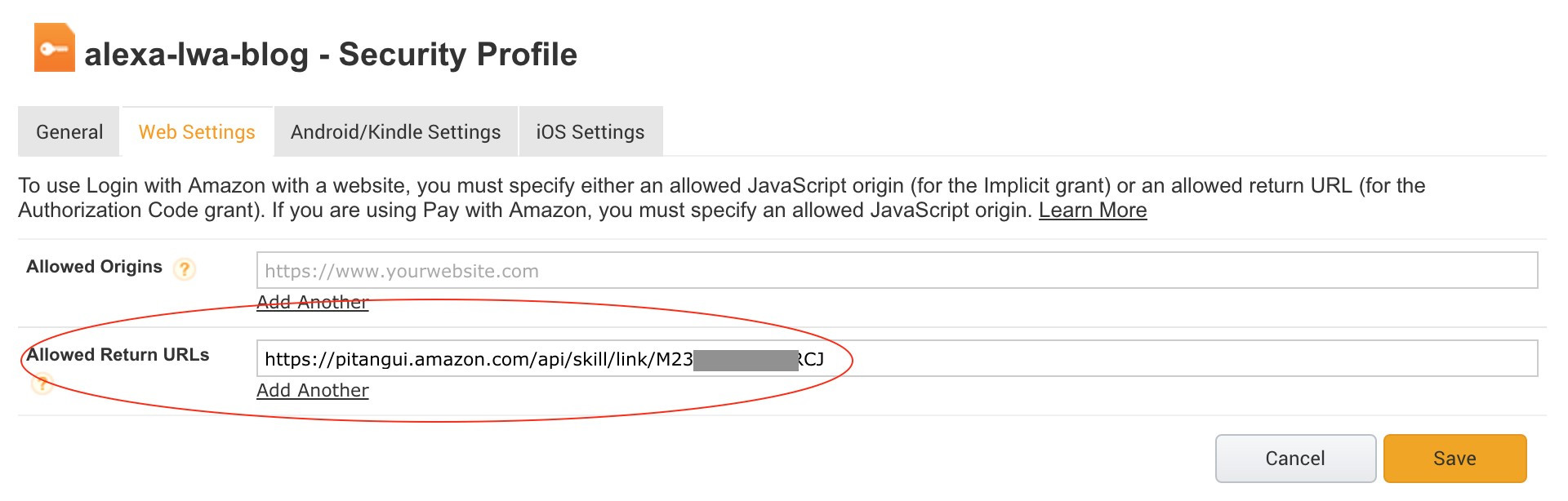The width and height of the screenshot is (1568, 501).
Task: Click the Allowed Origins label
Action: pyautogui.click(x=94, y=265)
